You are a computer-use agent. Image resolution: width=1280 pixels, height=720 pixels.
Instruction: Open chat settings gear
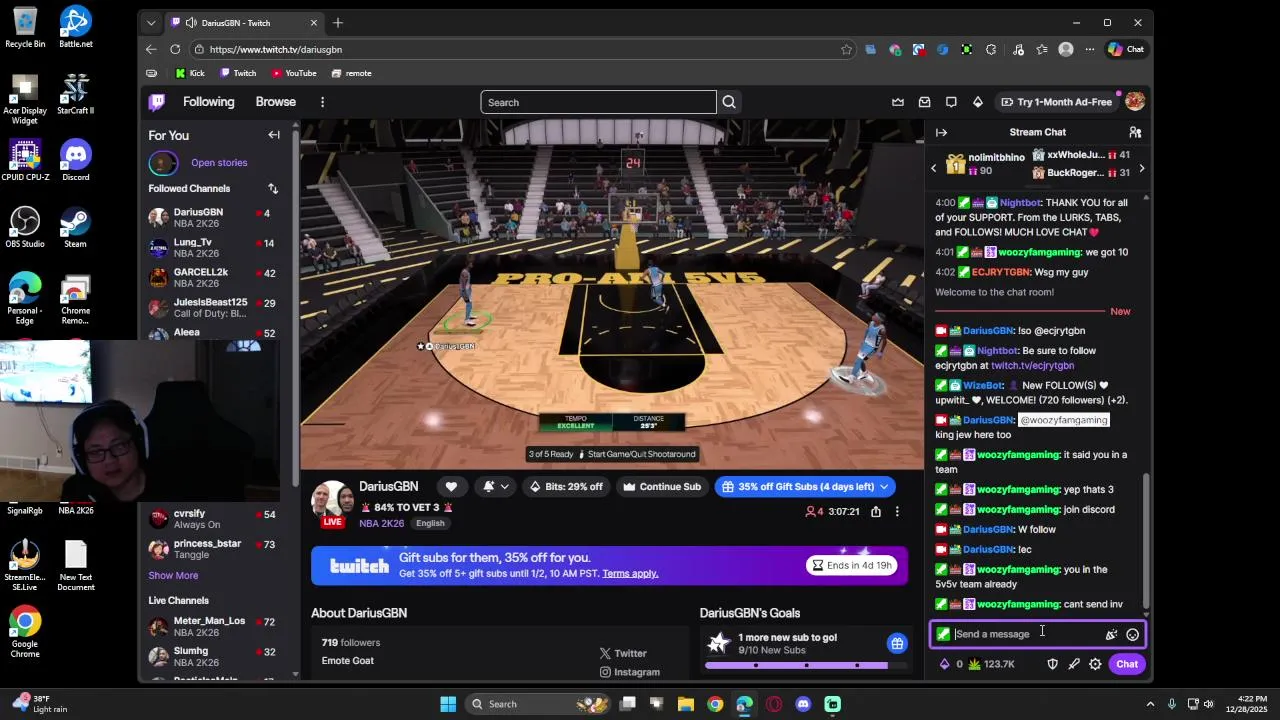coord(1095,664)
